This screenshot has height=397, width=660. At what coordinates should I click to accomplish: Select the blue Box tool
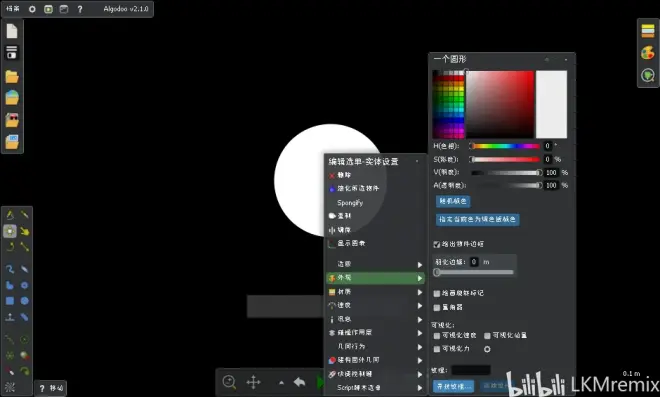[x=10, y=301]
